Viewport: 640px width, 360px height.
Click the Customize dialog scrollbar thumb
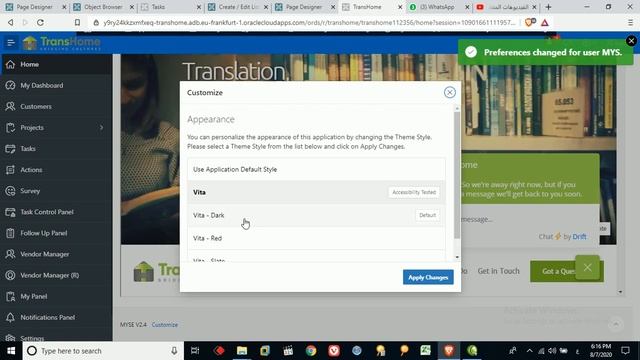[x=457, y=175]
